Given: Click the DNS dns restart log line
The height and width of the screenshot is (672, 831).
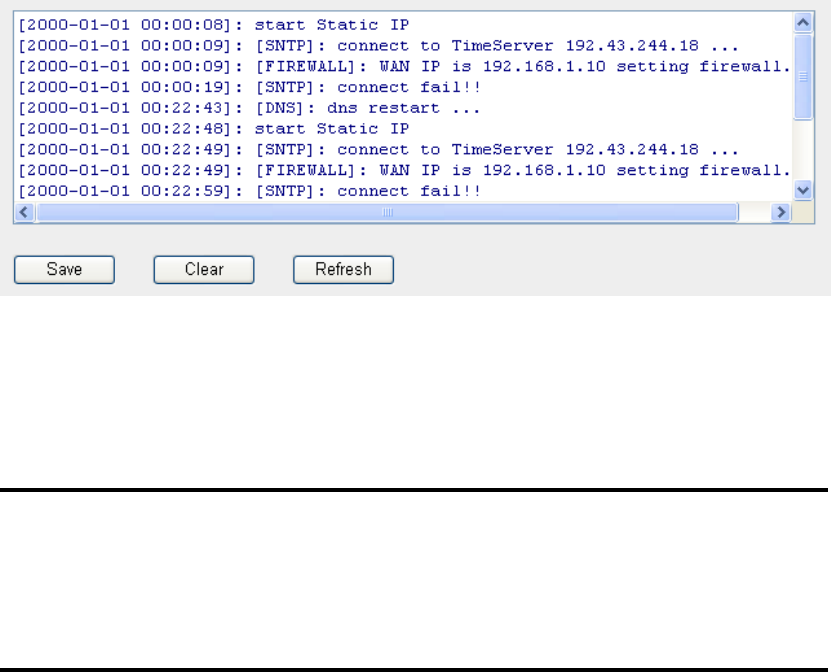Looking at the screenshot, I should 249,108.
